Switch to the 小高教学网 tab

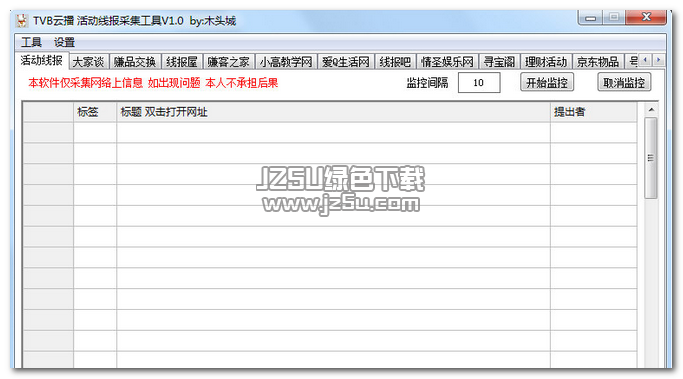click(x=286, y=62)
